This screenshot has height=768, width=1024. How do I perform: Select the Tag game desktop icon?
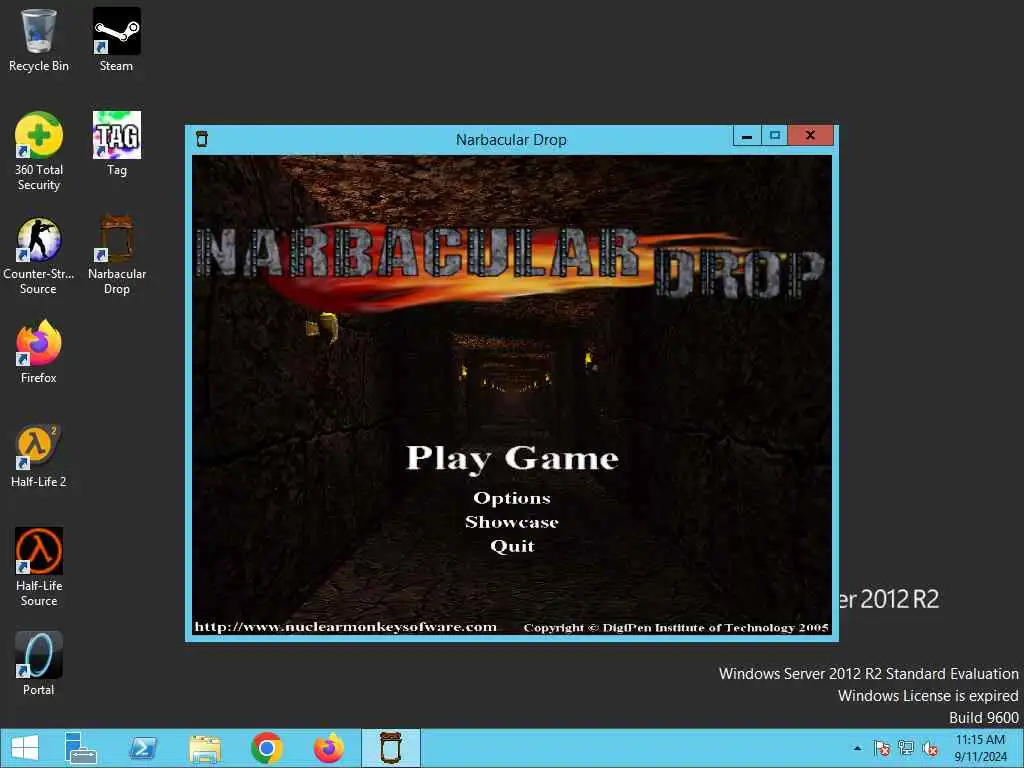tap(116, 143)
